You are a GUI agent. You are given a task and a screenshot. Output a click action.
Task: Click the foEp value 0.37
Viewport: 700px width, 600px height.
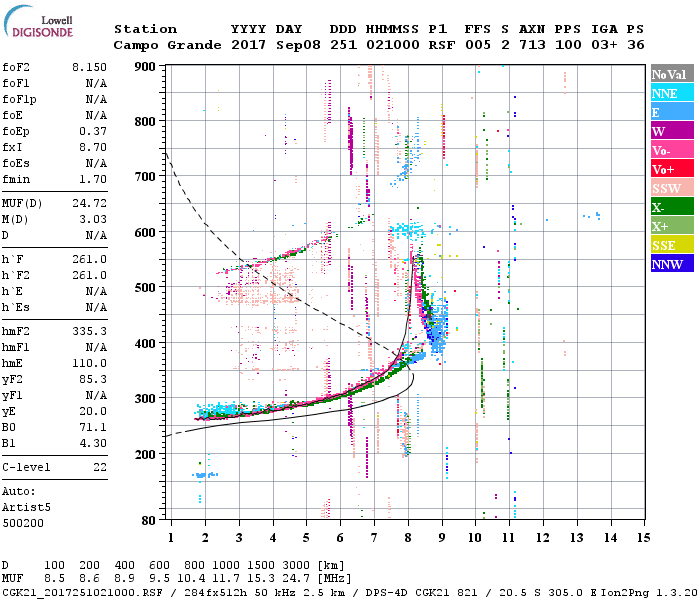(x=93, y=131)
